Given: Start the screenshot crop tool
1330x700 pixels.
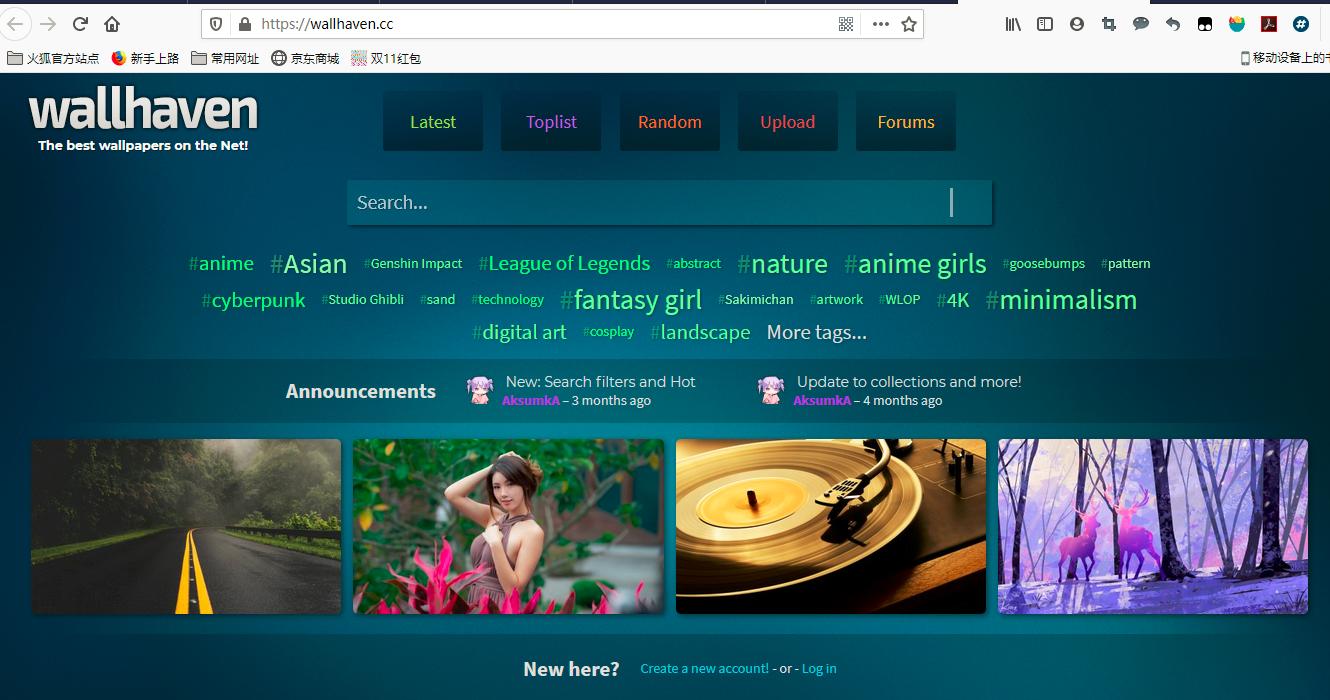Looking at the screenshot, I should (1109, 24).
